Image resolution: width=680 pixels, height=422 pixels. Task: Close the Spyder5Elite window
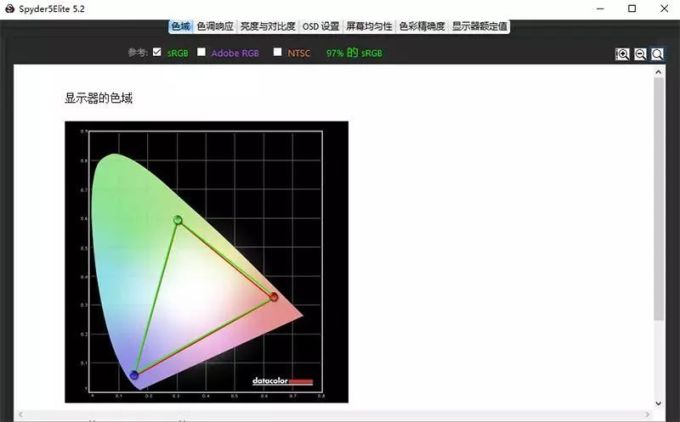pos(664,9)
